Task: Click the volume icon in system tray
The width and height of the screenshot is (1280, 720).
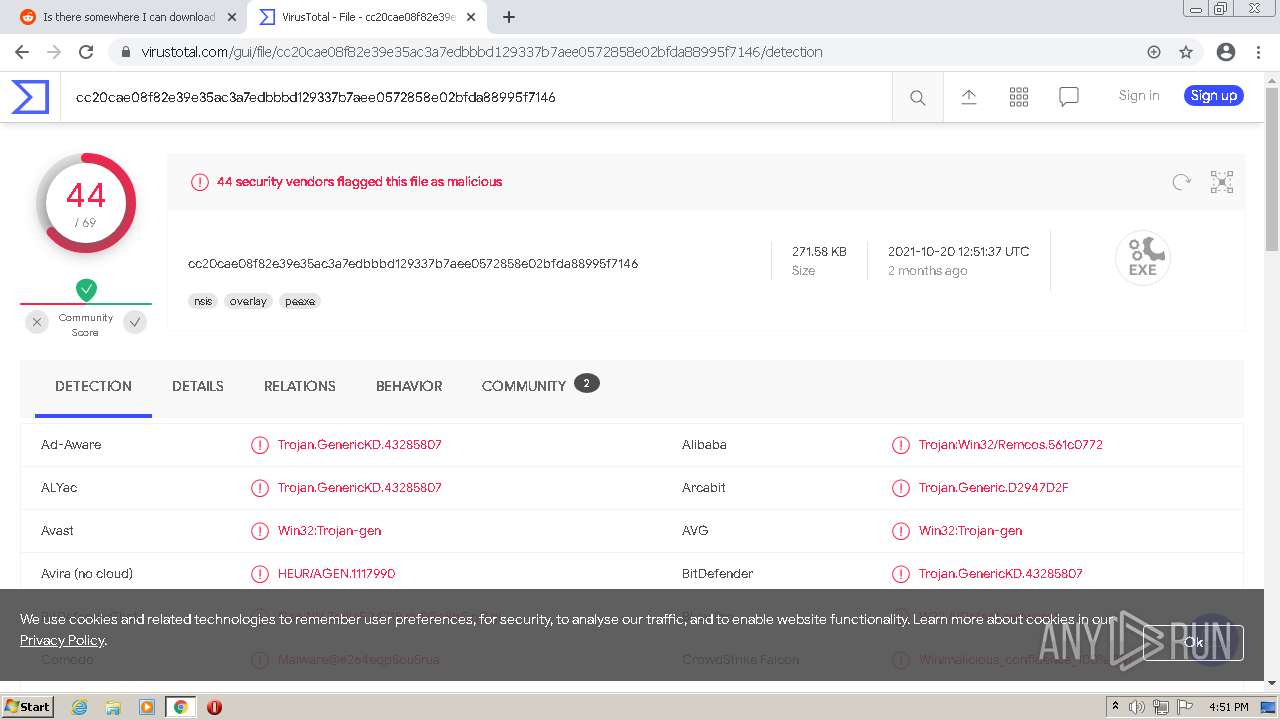Action: pyautogui.click(x=1137, y=707)
